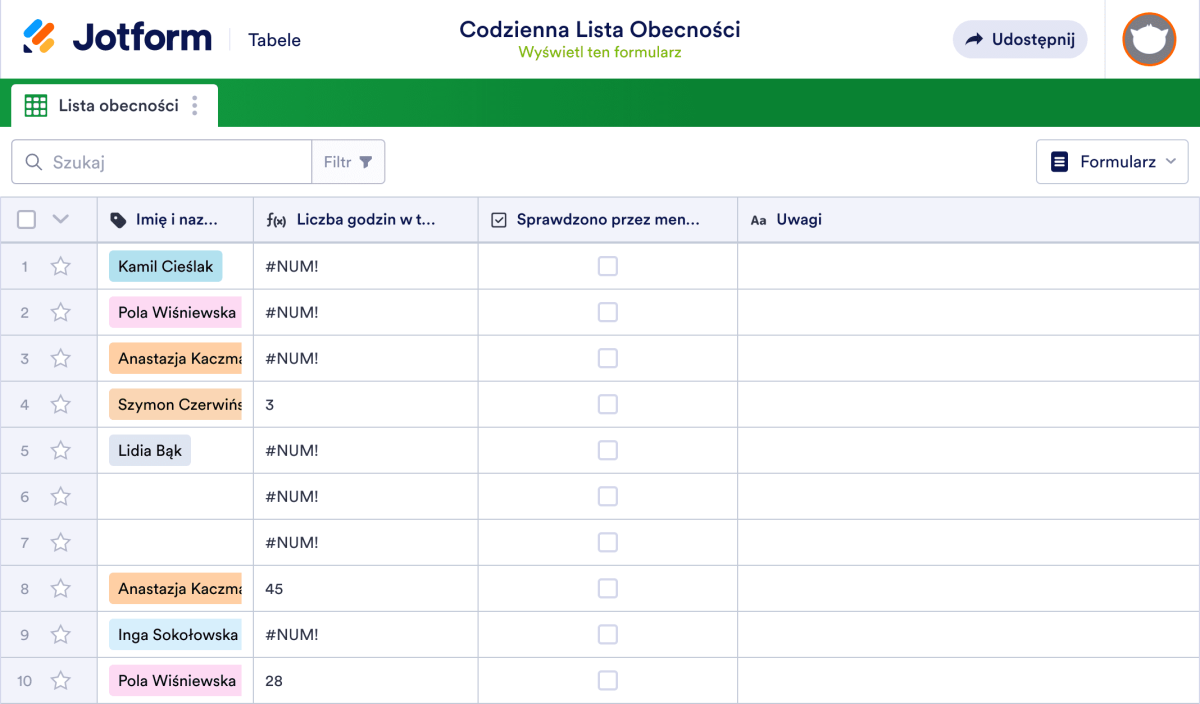Check Sprawdzono for Pola Wiśniewska in row 2
Screen dimensions: 1200x704
607,312
